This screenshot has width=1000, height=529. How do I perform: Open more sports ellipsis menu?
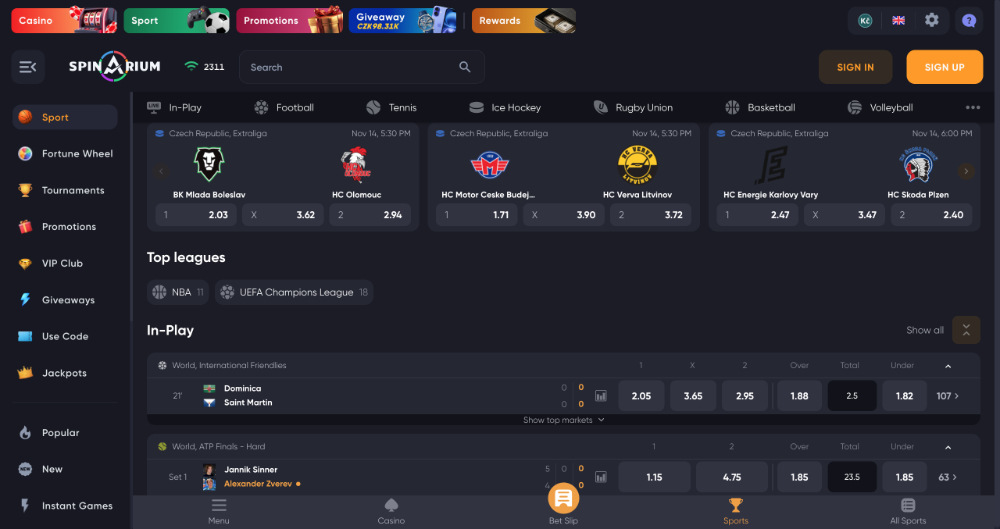pos(973,108)
